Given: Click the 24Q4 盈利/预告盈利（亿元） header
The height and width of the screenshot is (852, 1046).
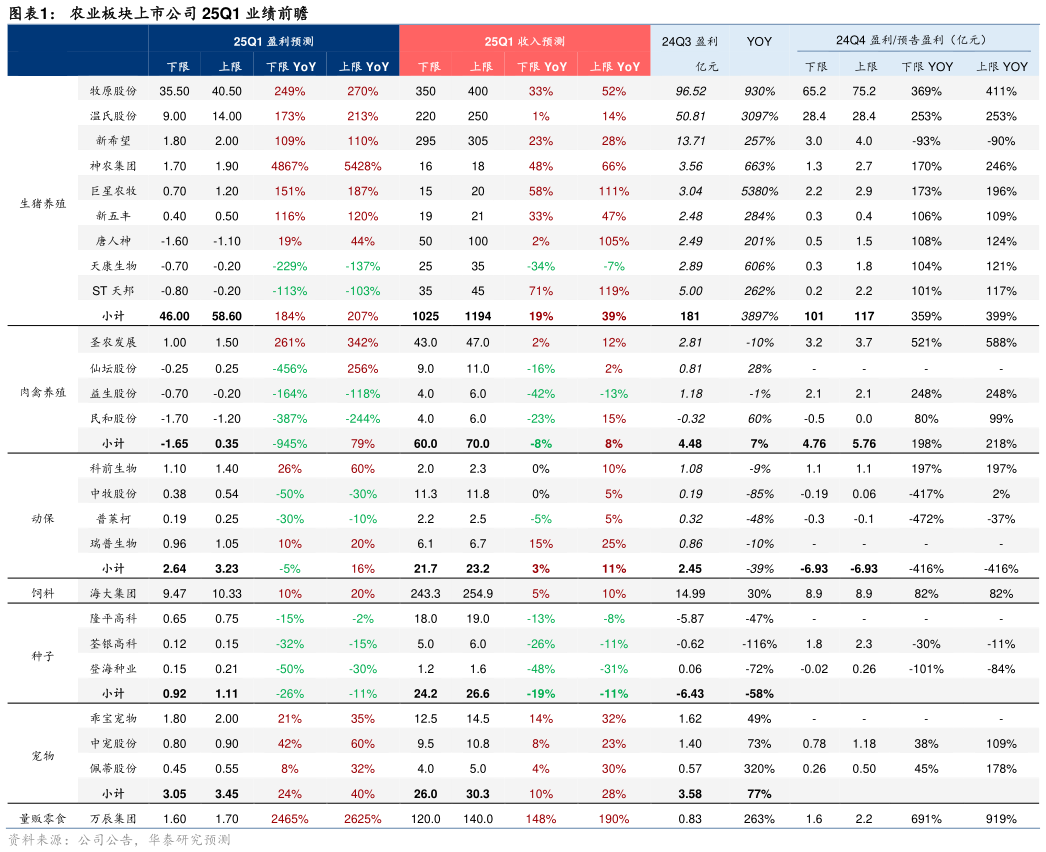Looking at the screenshot, I should coord(911,40).
